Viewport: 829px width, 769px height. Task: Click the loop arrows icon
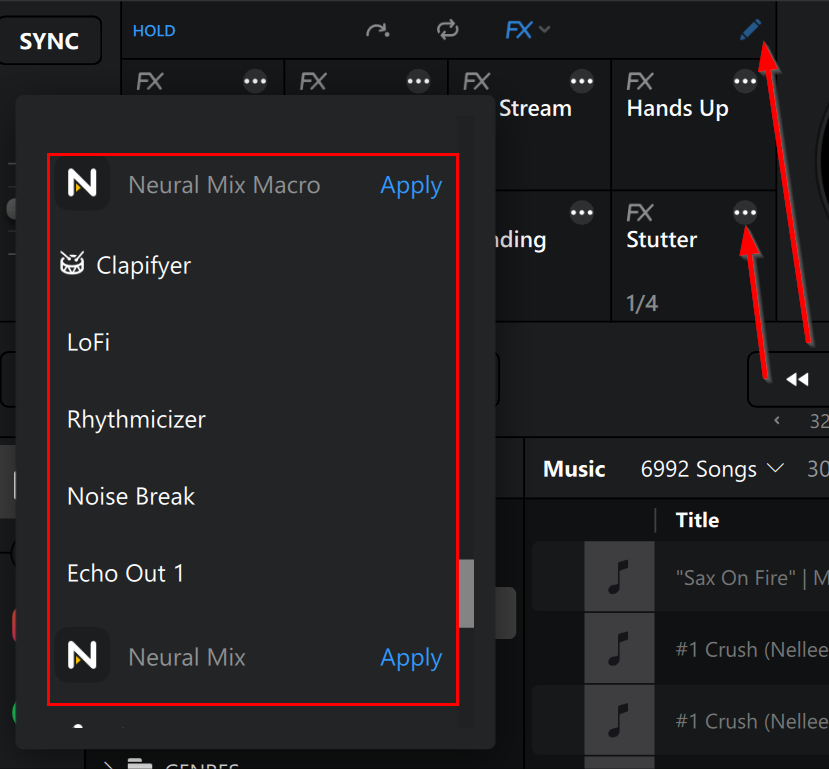click(x=448, y=30)
